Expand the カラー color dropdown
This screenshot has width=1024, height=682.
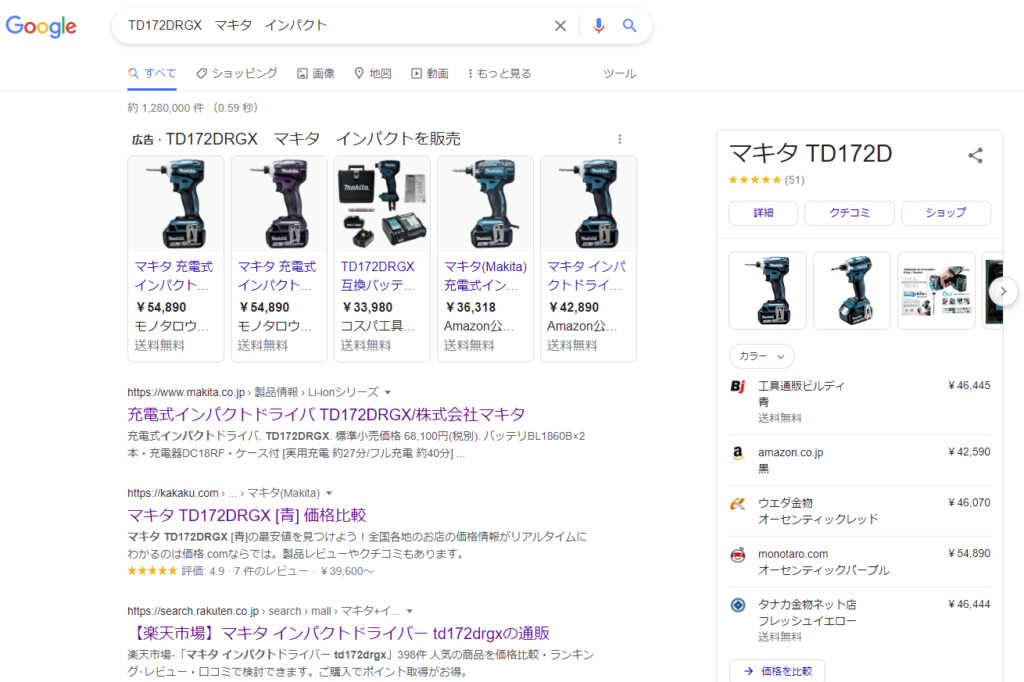pyautogui.click(x=761, y=356)
